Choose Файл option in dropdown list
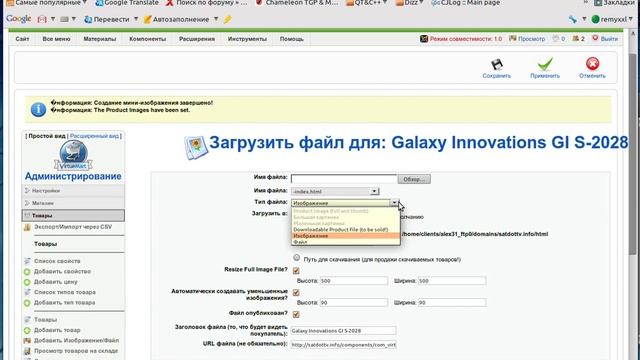 click(346, 242)
